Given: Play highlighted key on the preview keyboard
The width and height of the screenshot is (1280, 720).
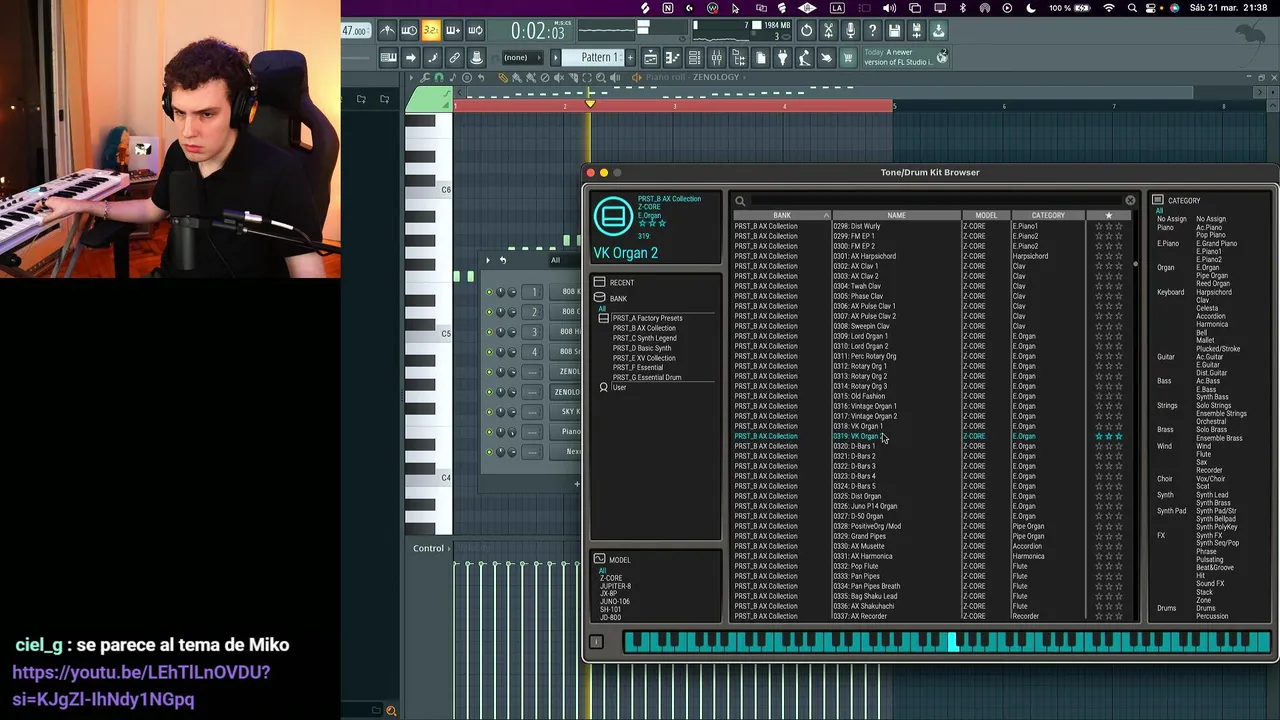Looking at the screenshot, I should pos(953,642).
